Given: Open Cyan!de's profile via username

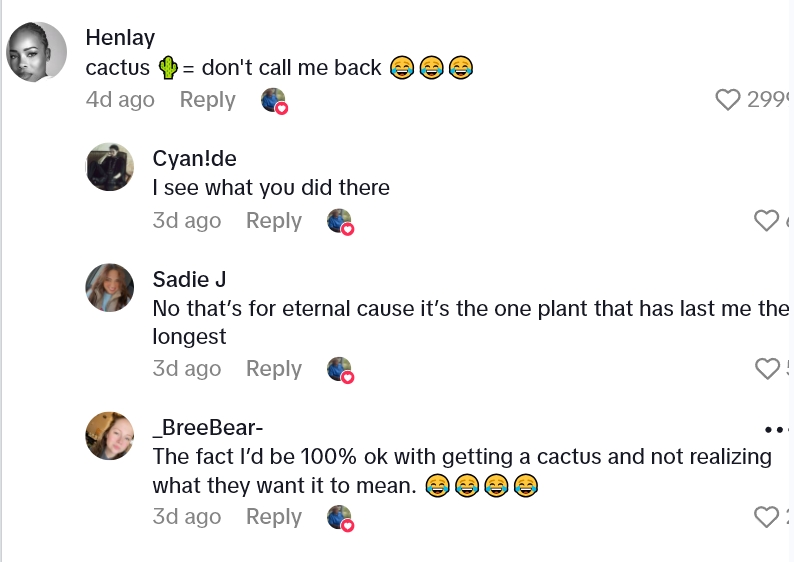Looking at the screenshot, I should pyautogui.click(x=194, y=159).
